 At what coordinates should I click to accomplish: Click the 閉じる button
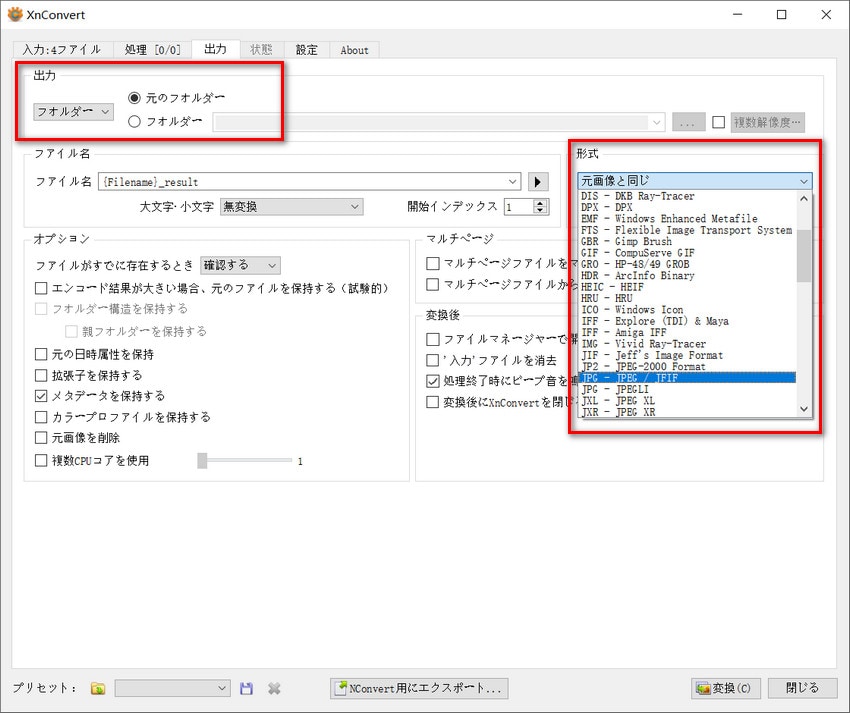[x=802, y=688]
